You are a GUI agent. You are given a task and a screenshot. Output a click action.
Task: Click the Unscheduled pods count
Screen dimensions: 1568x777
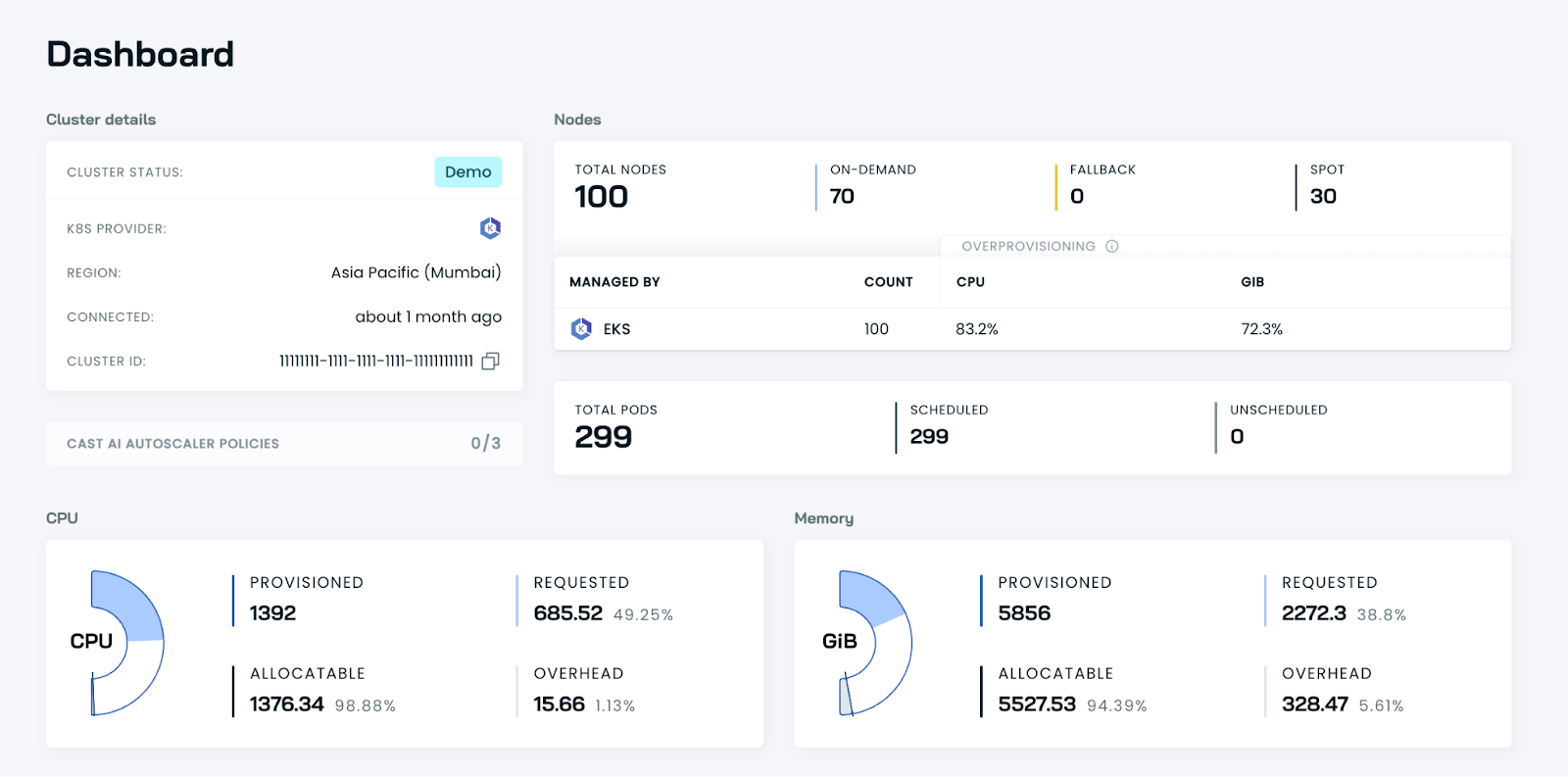click(1237, 437)
